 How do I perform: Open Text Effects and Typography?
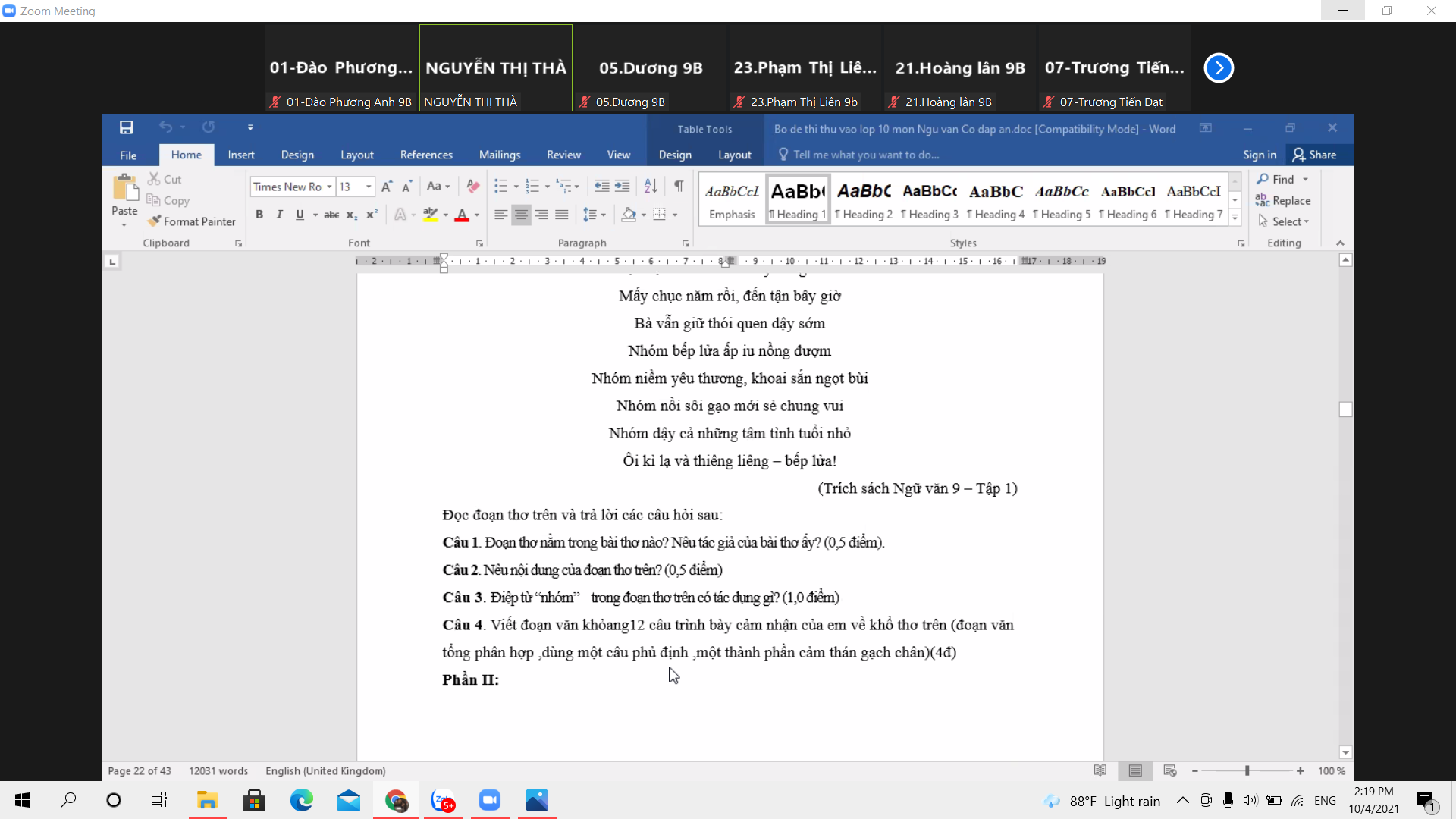pos(400,215)
